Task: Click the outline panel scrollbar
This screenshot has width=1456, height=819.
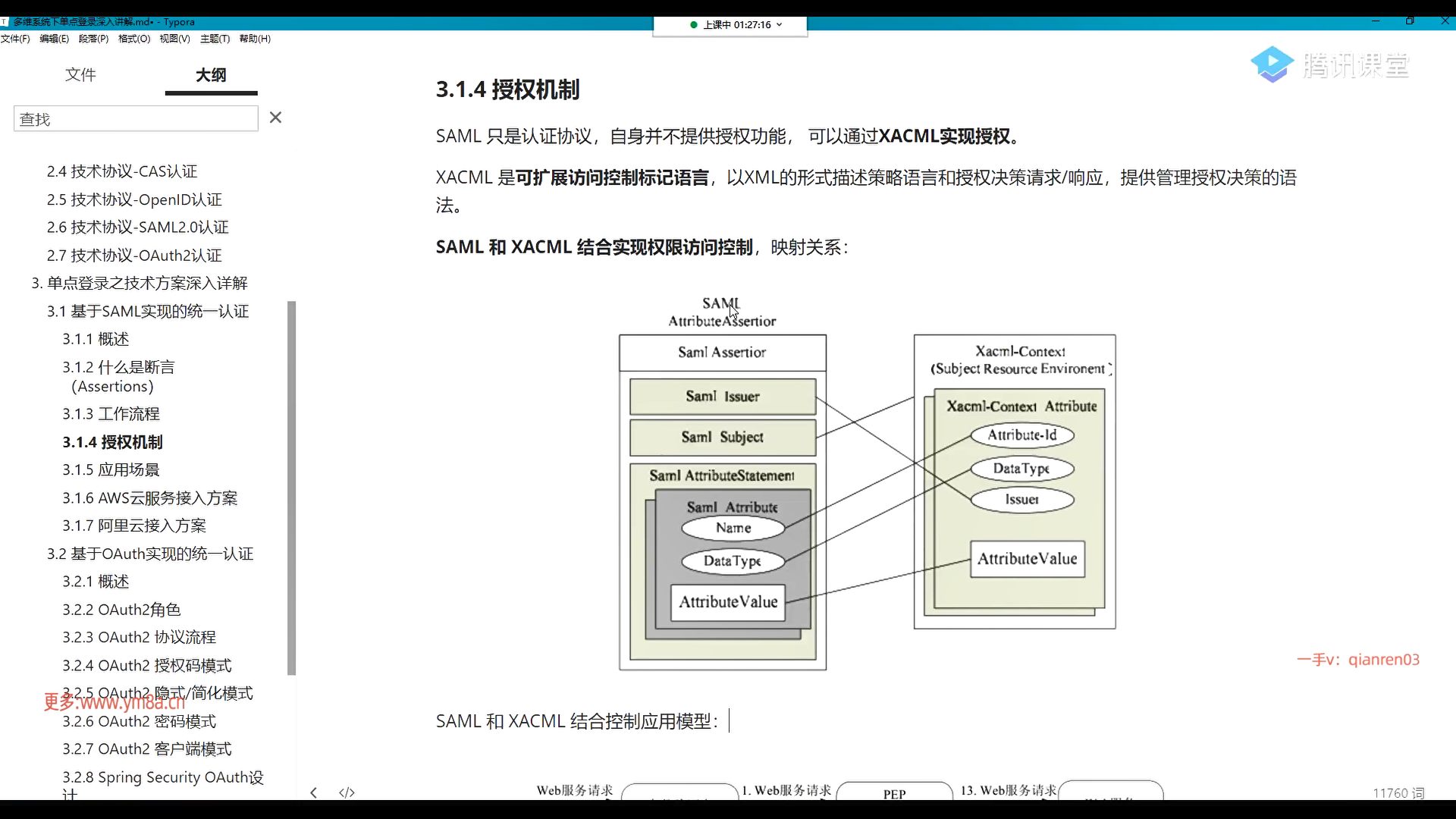Action: (291, 488)
